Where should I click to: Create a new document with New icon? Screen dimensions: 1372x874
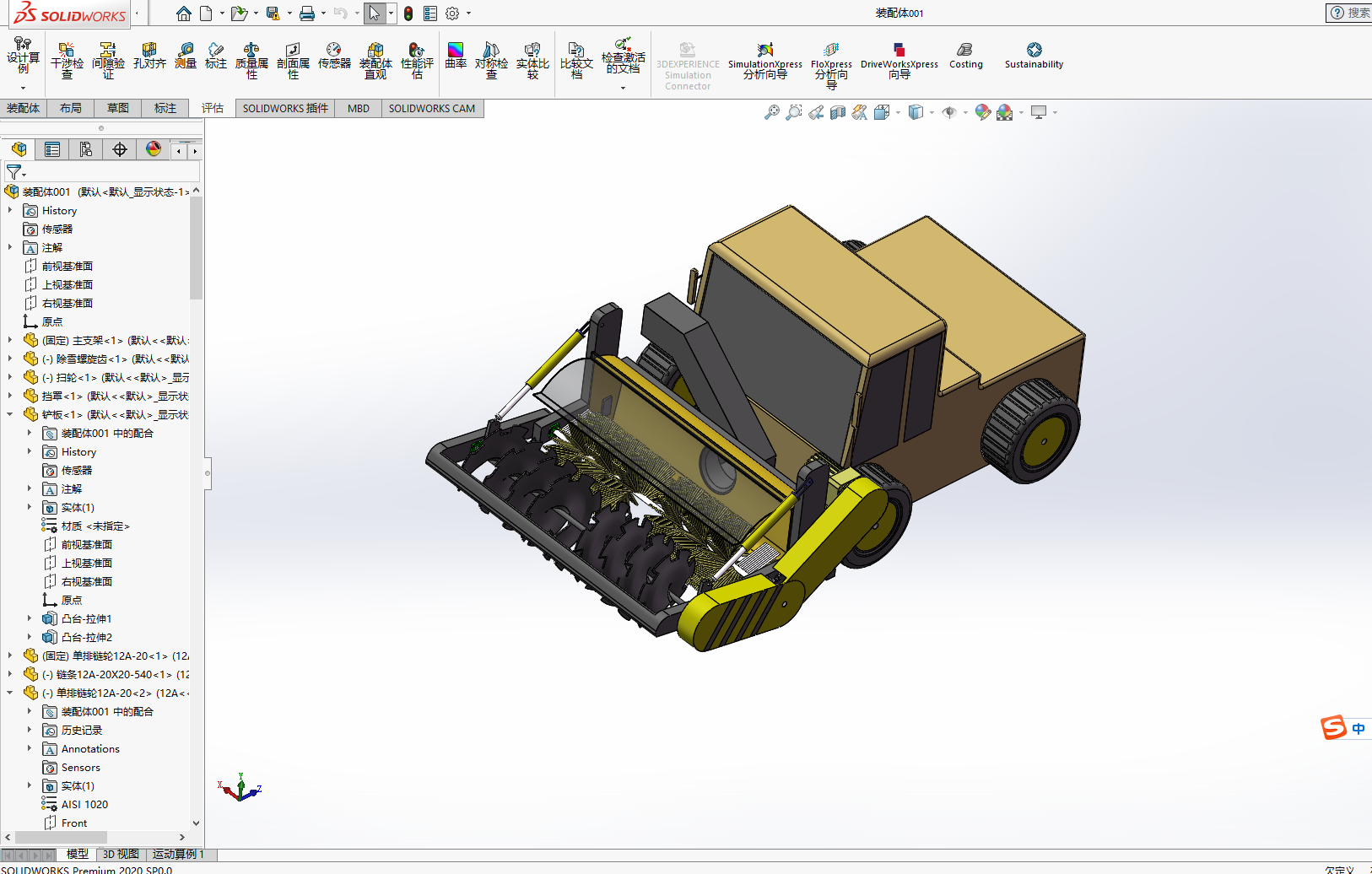click(206, 13)
